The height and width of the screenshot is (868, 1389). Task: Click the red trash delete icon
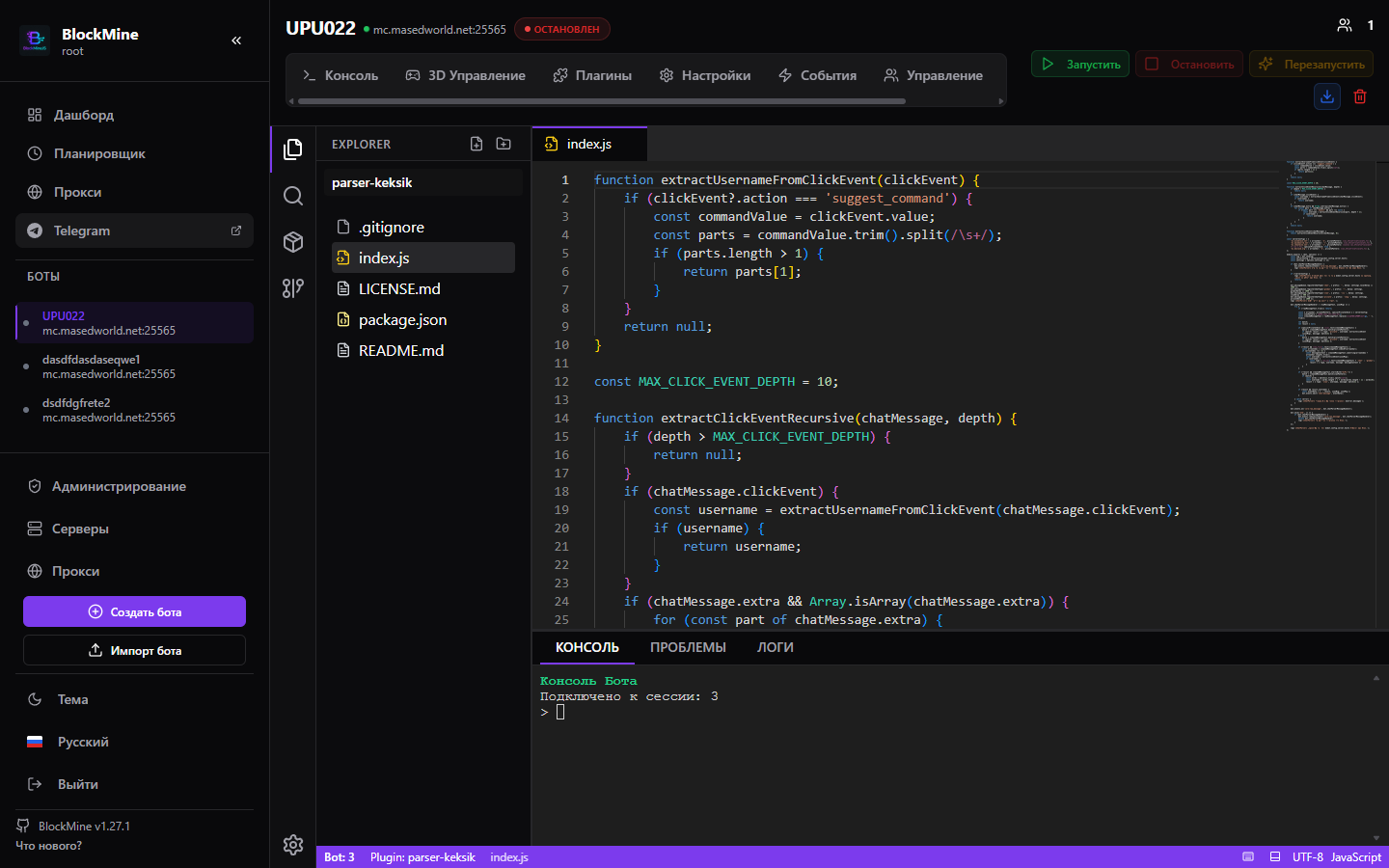1360,96
